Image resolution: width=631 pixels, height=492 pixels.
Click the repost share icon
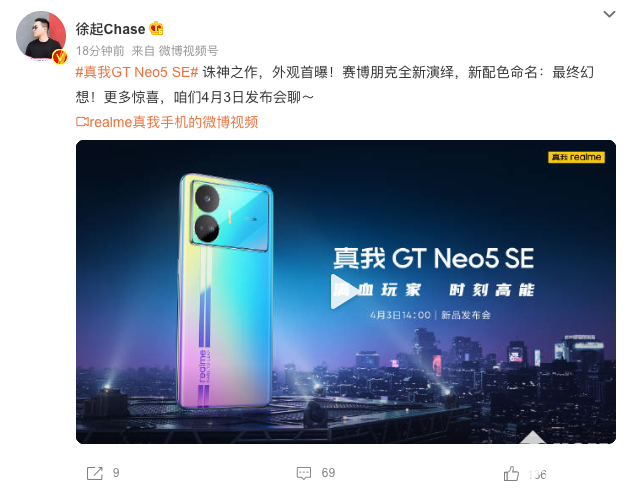point(95,473)
